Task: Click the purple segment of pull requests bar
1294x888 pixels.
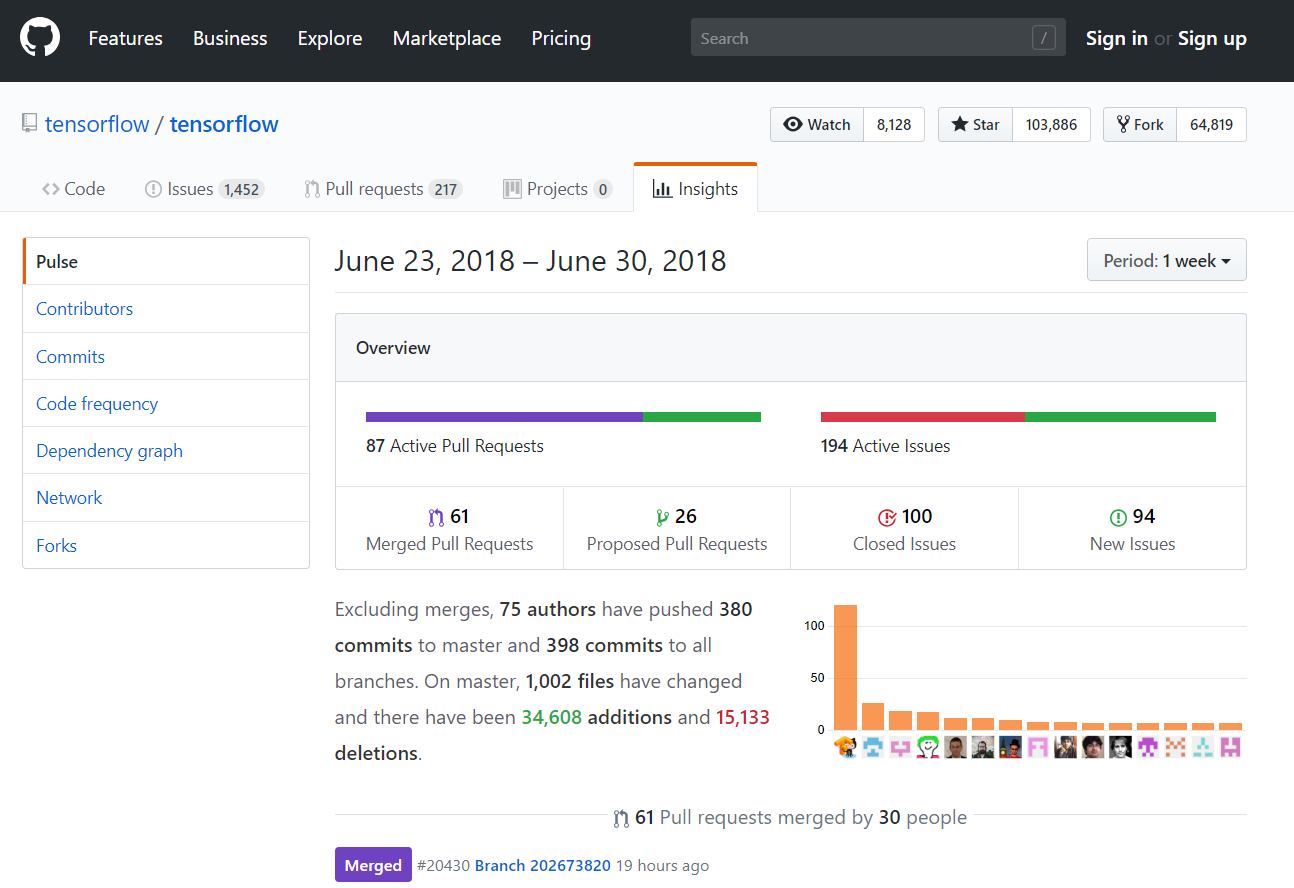Action: click(504, 417)
